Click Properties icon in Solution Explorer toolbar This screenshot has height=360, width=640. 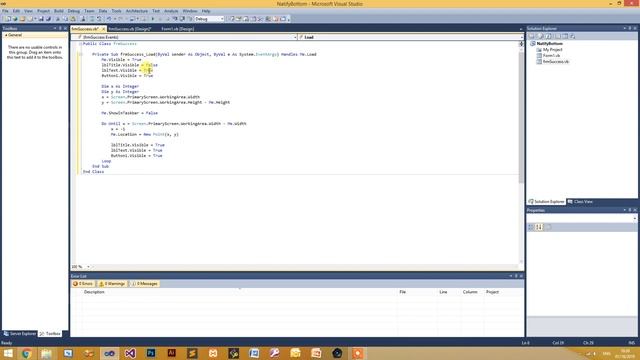(531, 36)
